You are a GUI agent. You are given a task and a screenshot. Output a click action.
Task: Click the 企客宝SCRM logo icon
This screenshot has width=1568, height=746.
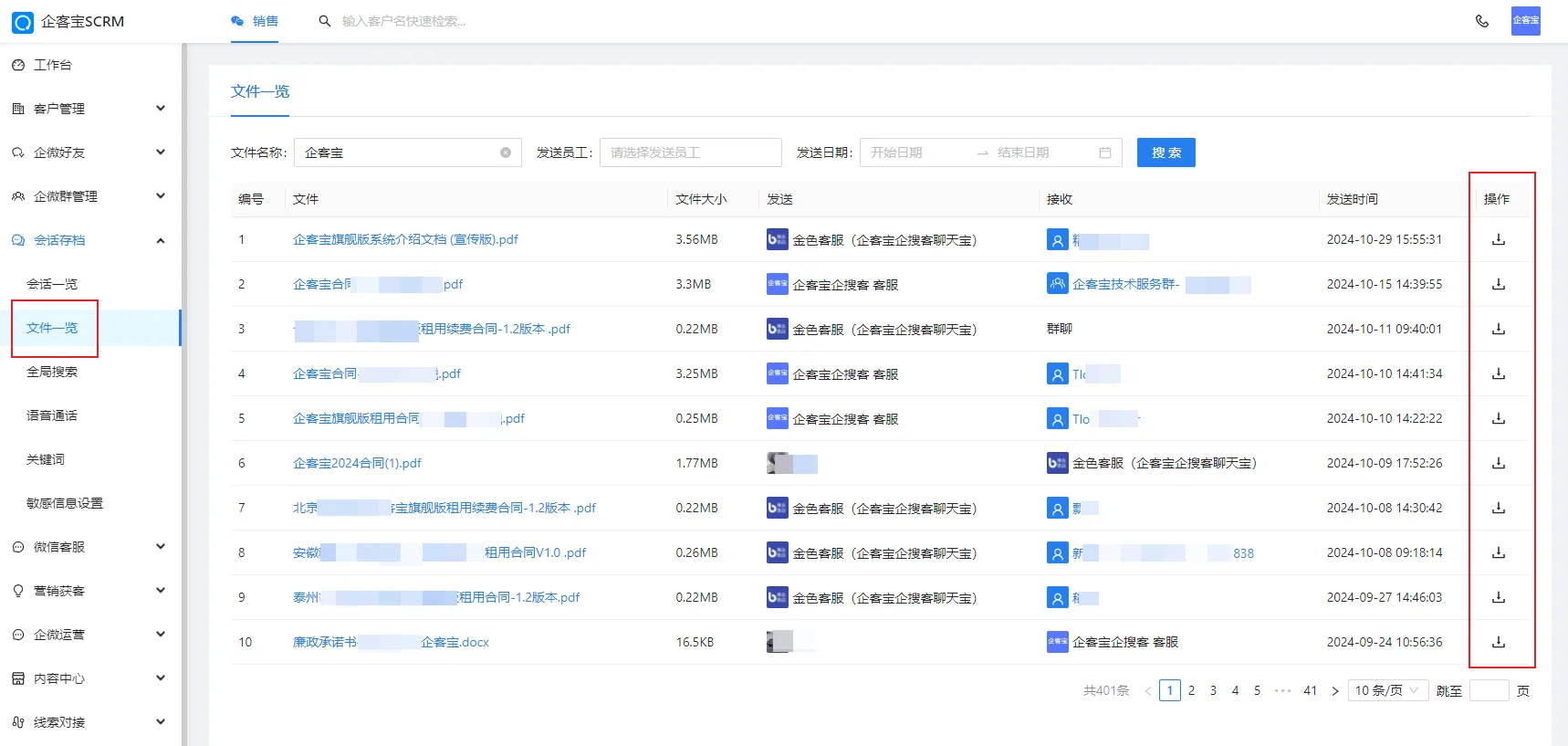pos(23,22)
